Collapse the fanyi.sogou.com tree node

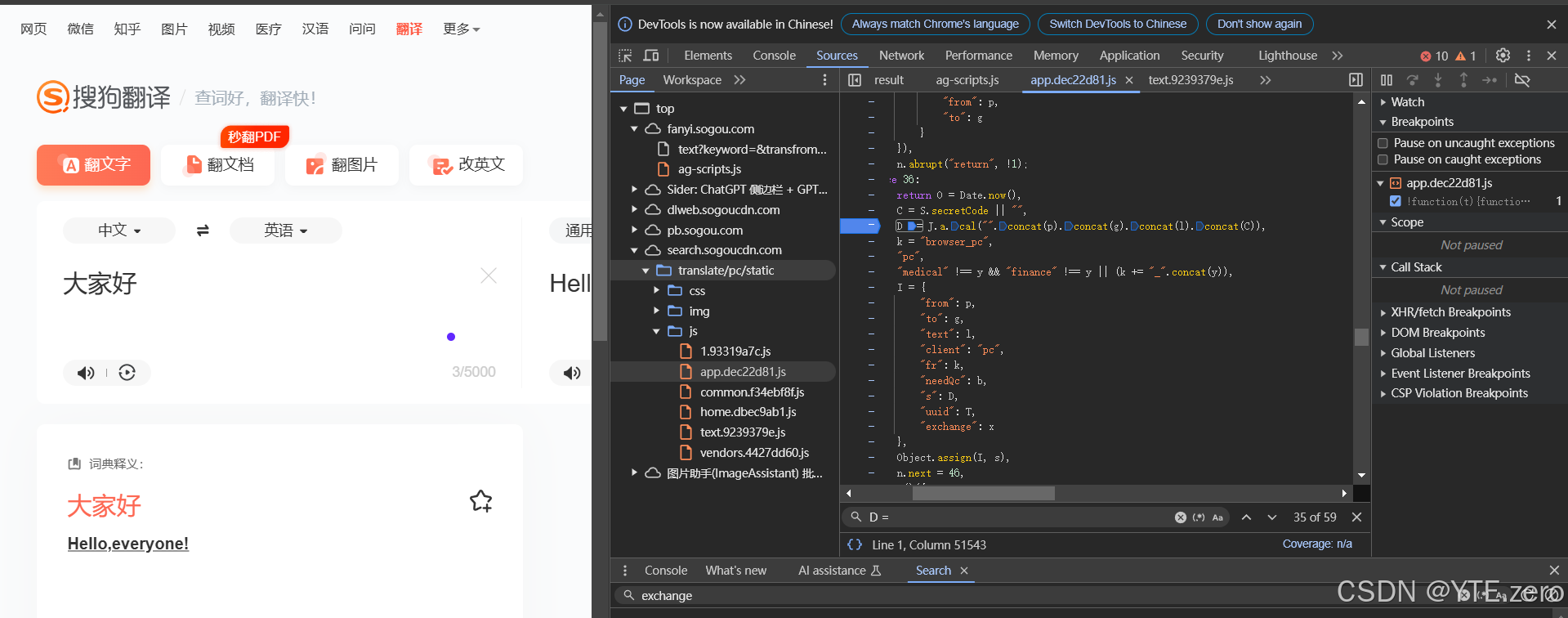[634, 129]
